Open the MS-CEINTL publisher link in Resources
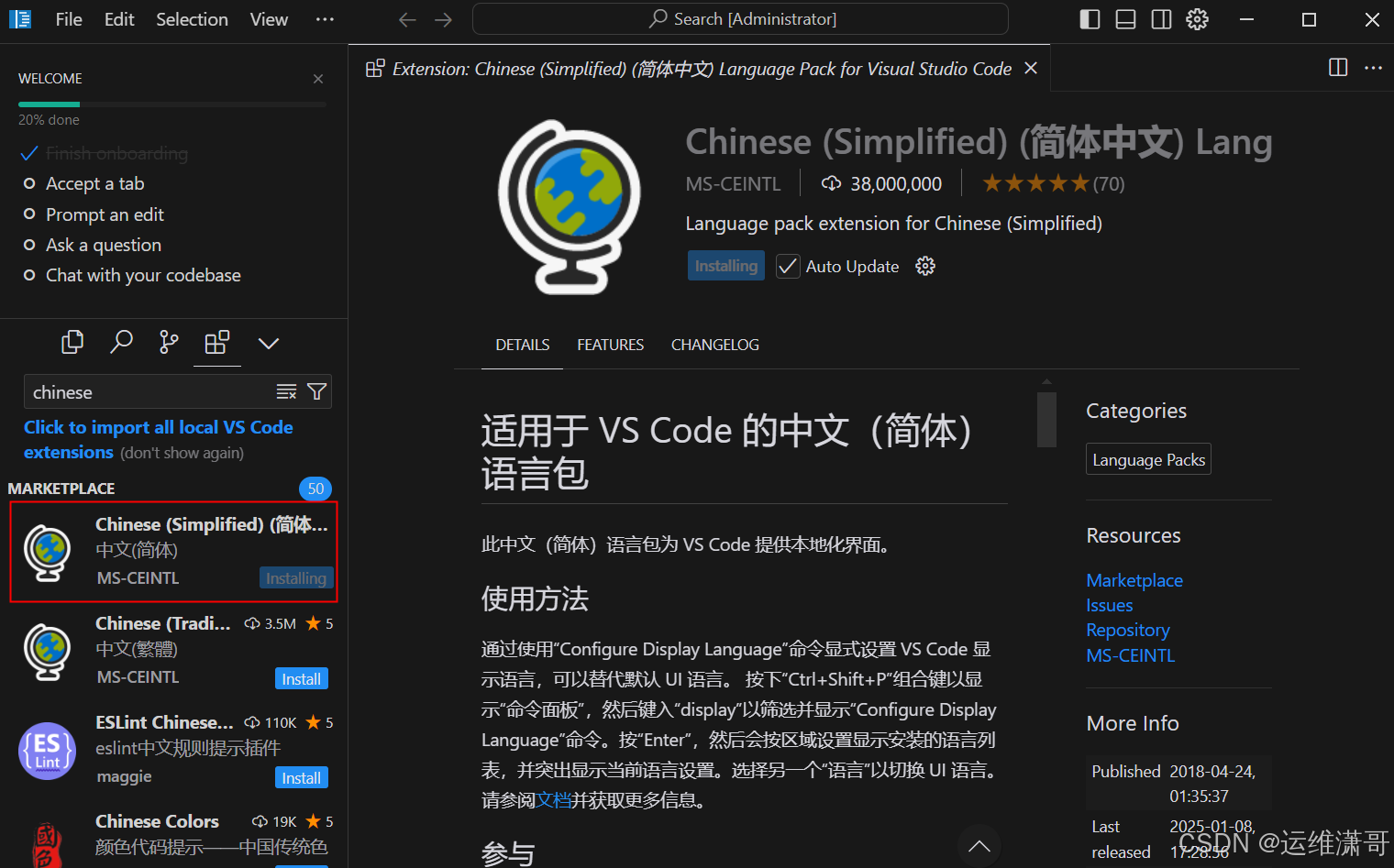The width and height of the screenshot is (1394, 868). [1131, 655]
